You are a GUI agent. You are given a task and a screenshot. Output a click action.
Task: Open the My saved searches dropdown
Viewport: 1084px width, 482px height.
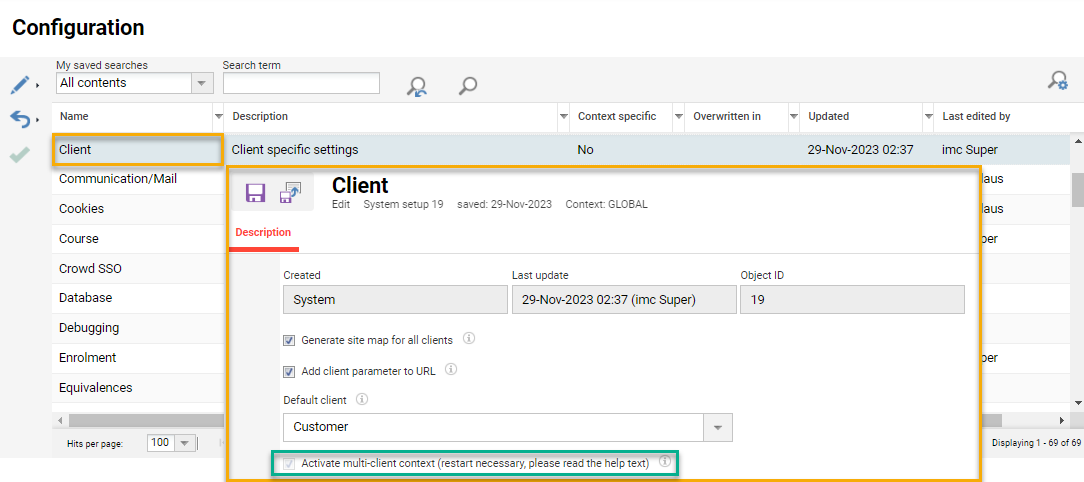202,83
